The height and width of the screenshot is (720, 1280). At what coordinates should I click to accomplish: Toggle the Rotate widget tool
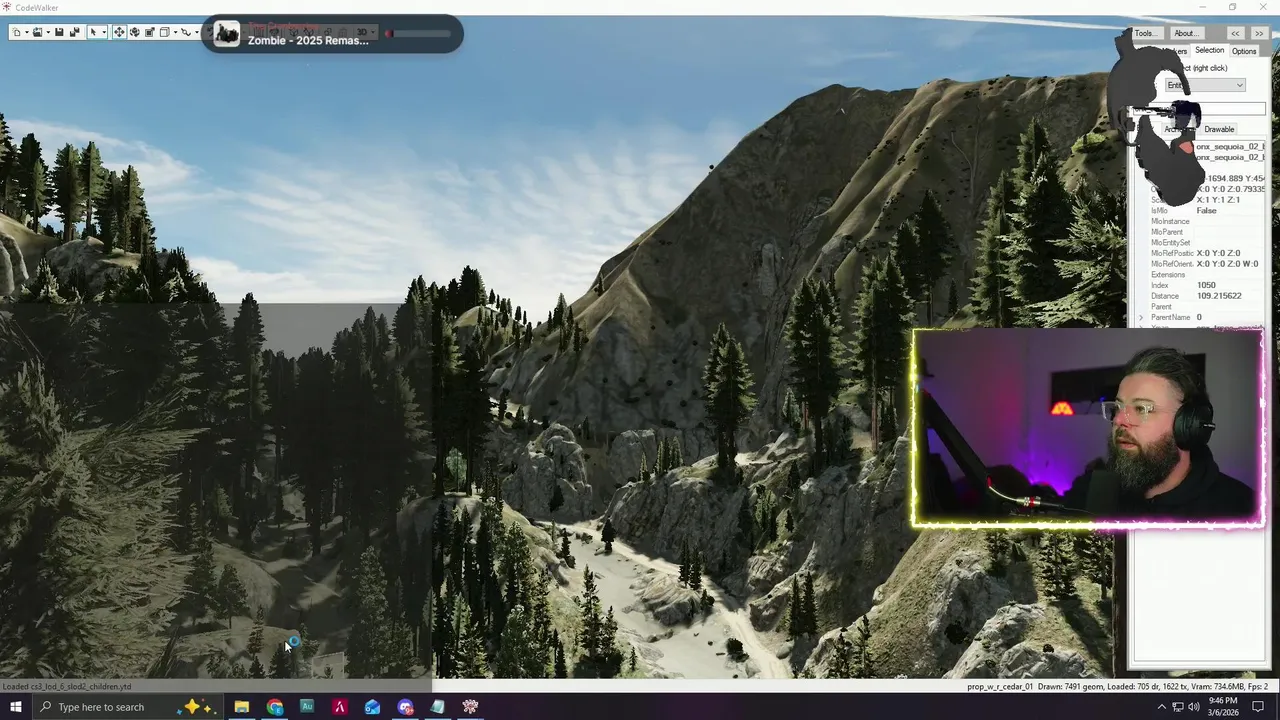pos(134,32)
